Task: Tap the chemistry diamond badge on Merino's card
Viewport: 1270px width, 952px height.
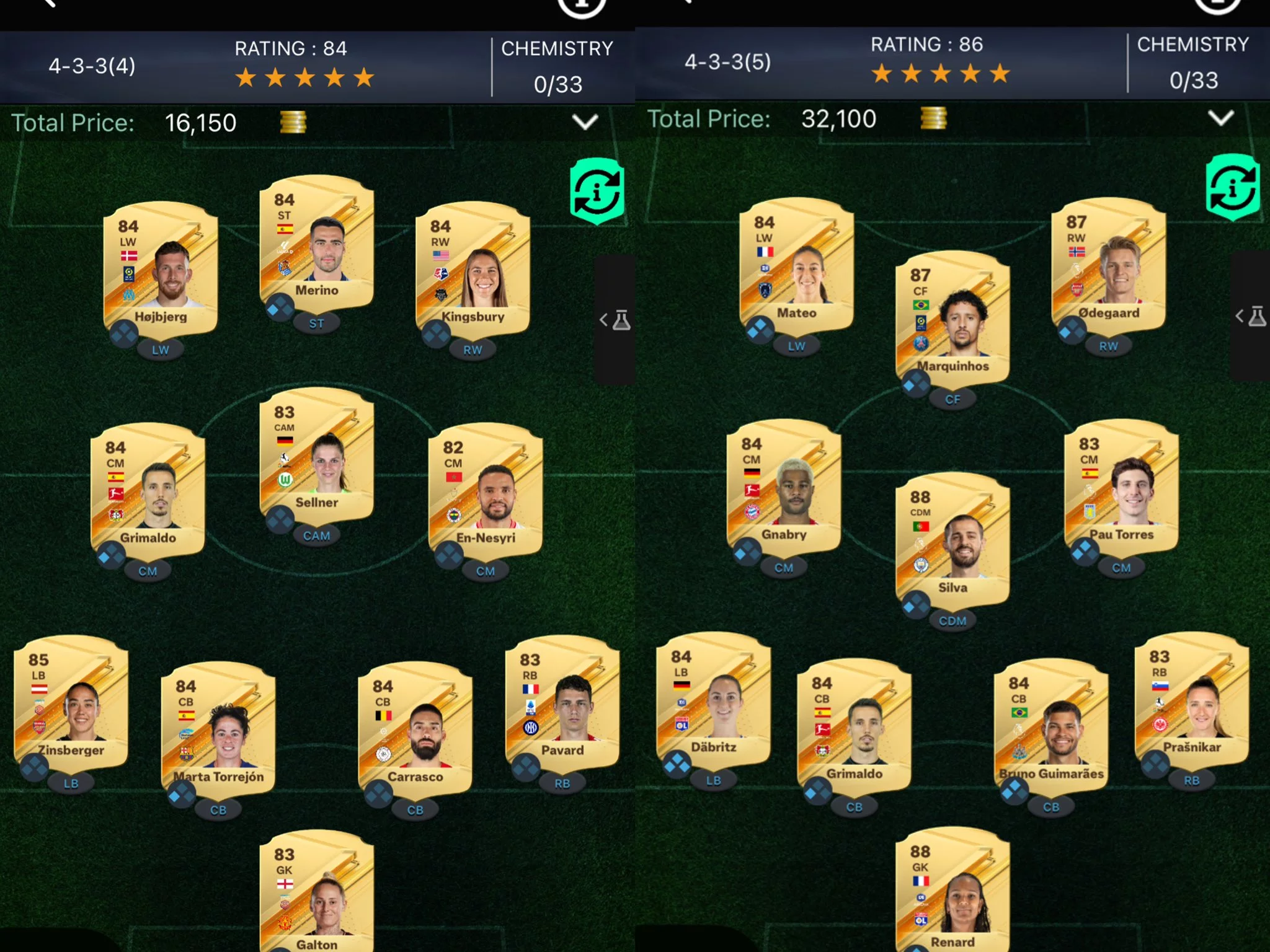Action: click(x=280, y=307)
